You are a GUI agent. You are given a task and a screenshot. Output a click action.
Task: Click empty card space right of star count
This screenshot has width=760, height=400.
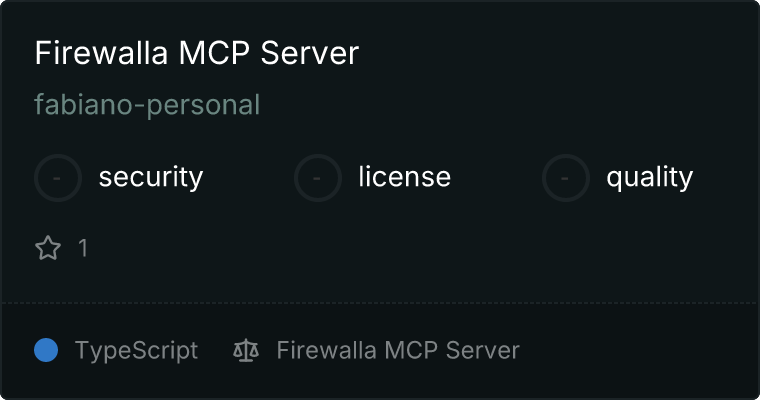[412, 248]
